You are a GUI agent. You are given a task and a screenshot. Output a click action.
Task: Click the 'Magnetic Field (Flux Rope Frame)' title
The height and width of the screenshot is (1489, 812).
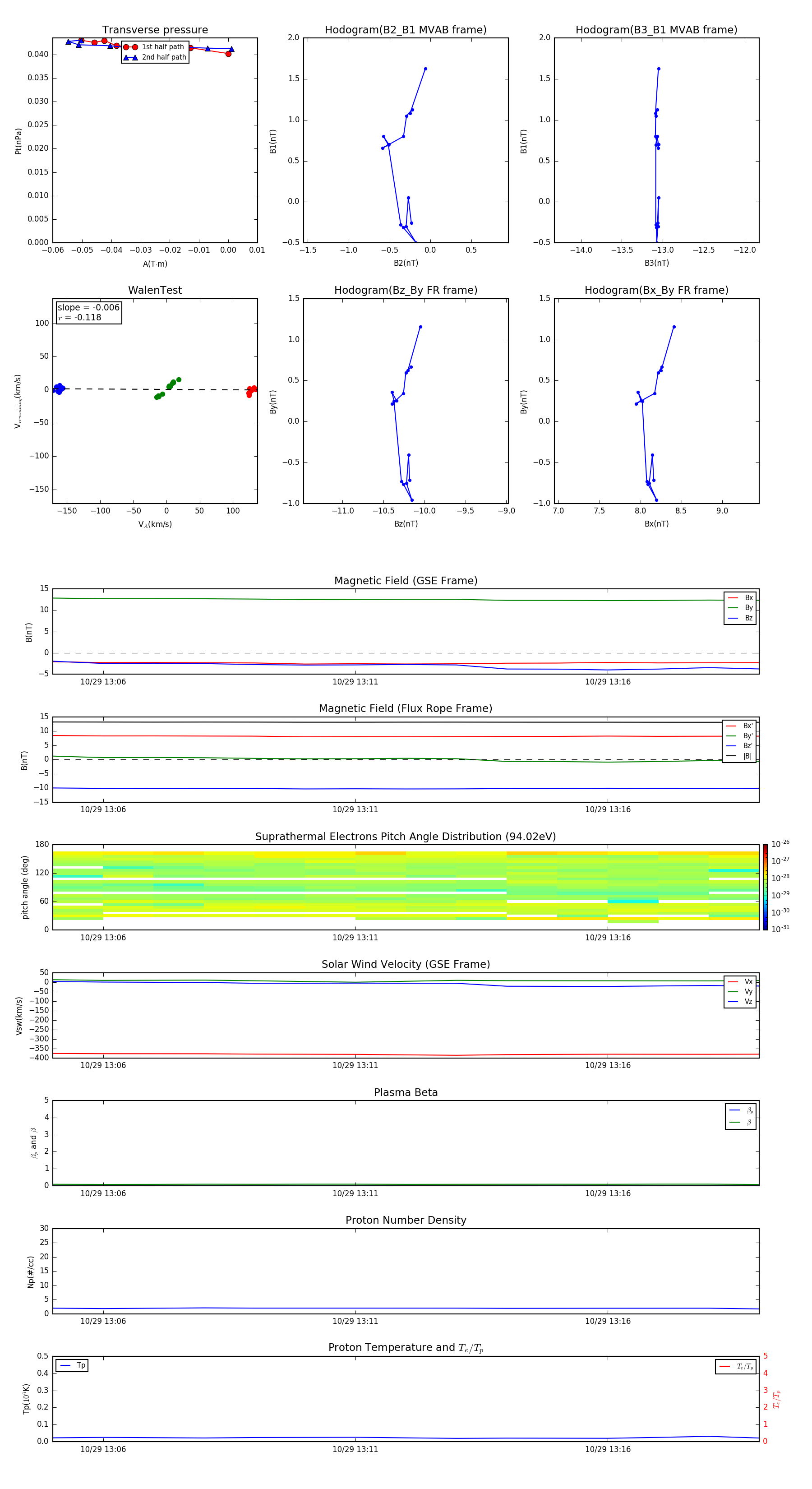click(x=406, y=709)
